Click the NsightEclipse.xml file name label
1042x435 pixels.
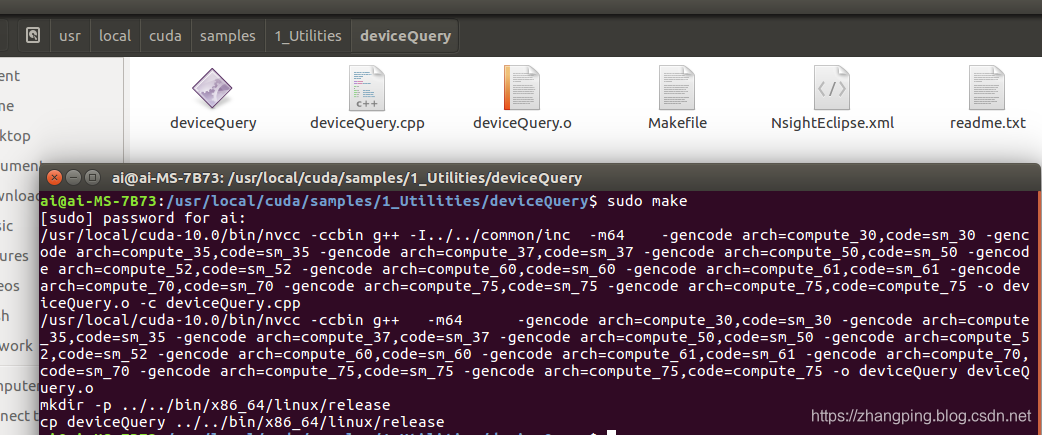[832, 124]
